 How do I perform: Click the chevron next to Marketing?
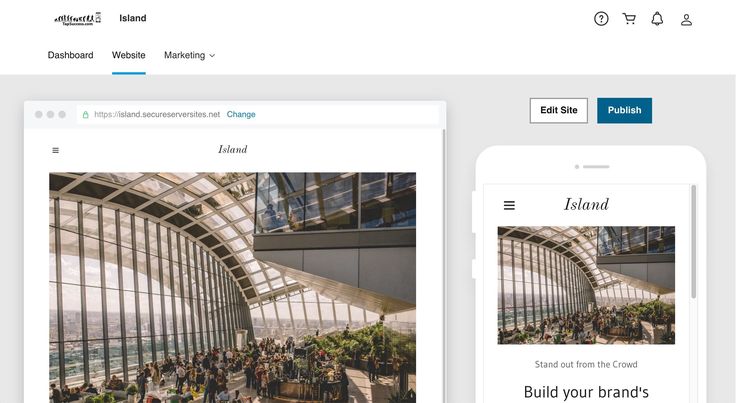point(212,56)
